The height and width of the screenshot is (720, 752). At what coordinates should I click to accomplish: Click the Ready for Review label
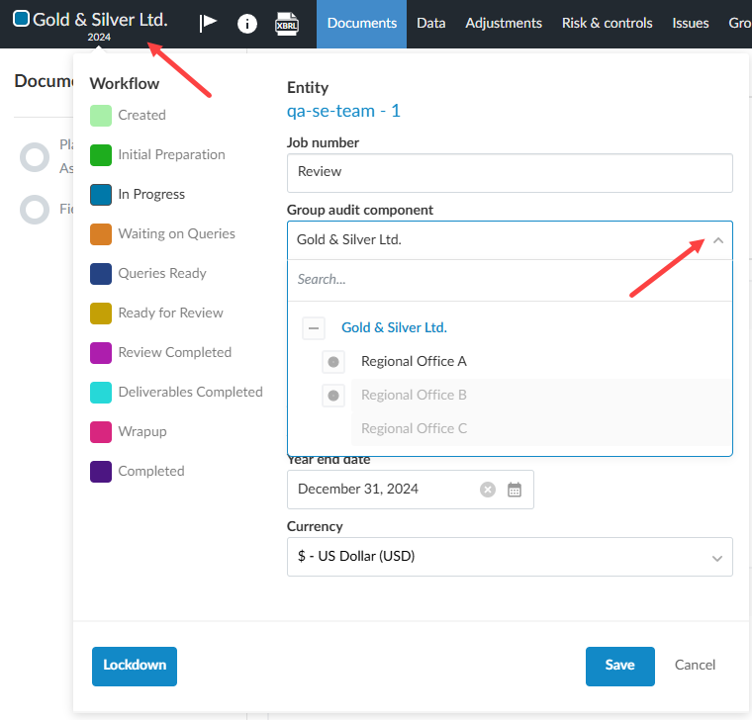171,313
